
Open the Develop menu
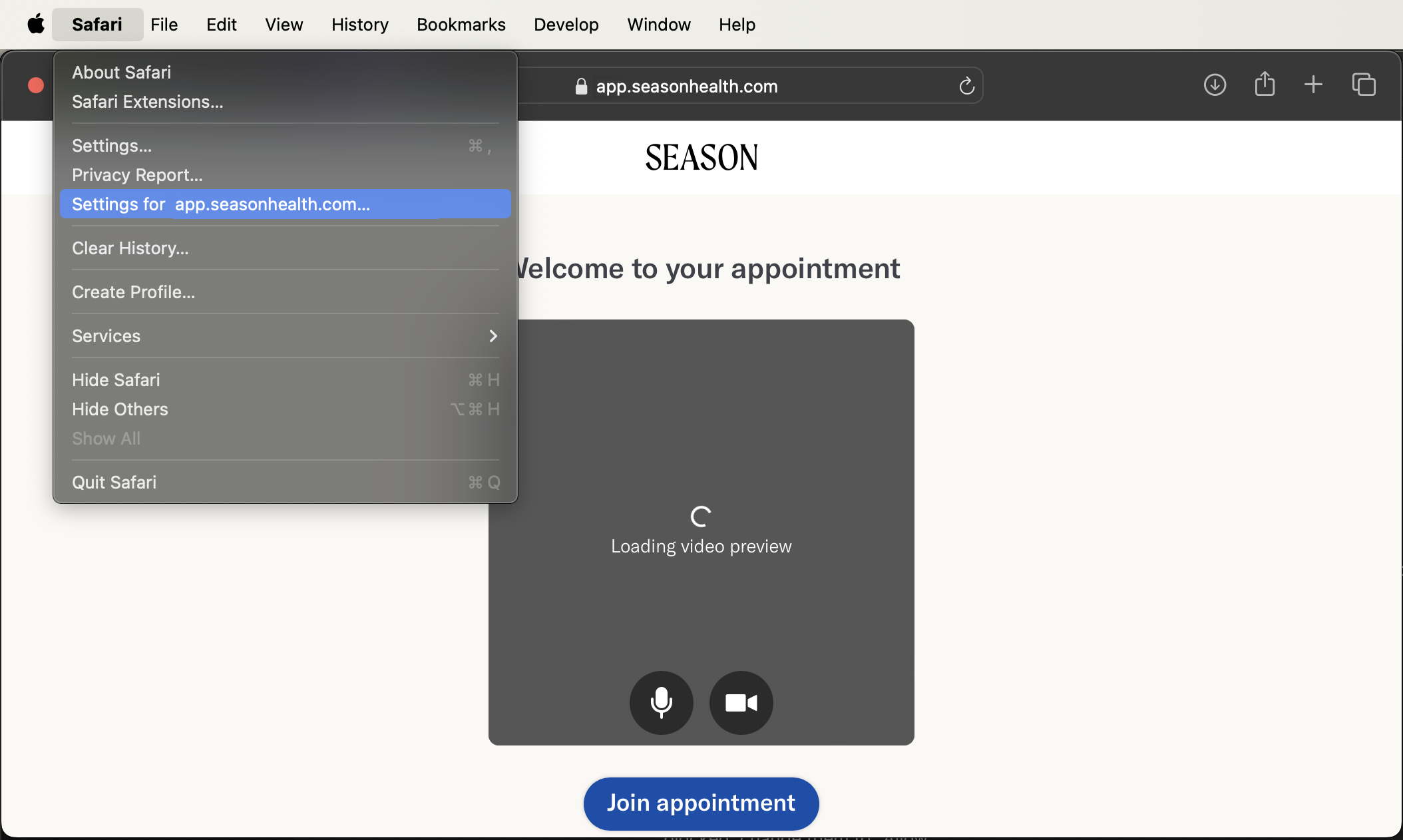click(x=566, y=25)
